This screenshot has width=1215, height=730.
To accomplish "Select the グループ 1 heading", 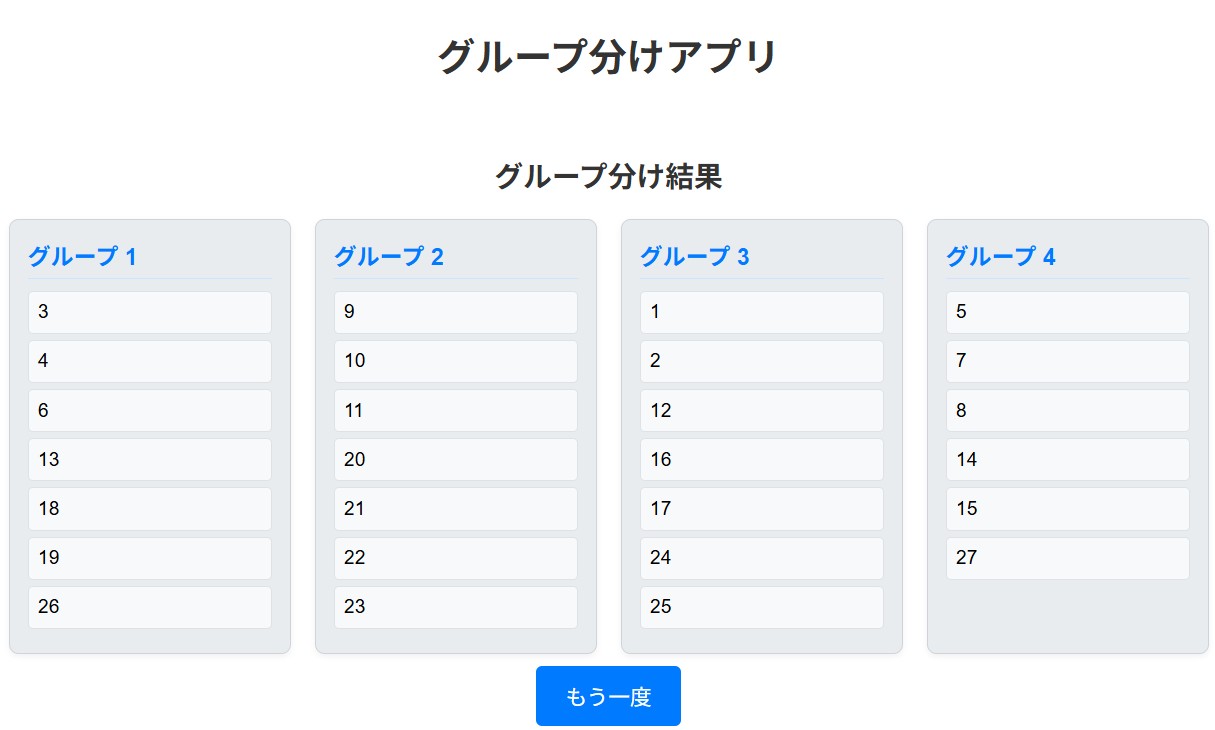I will [x=82, y=257].
